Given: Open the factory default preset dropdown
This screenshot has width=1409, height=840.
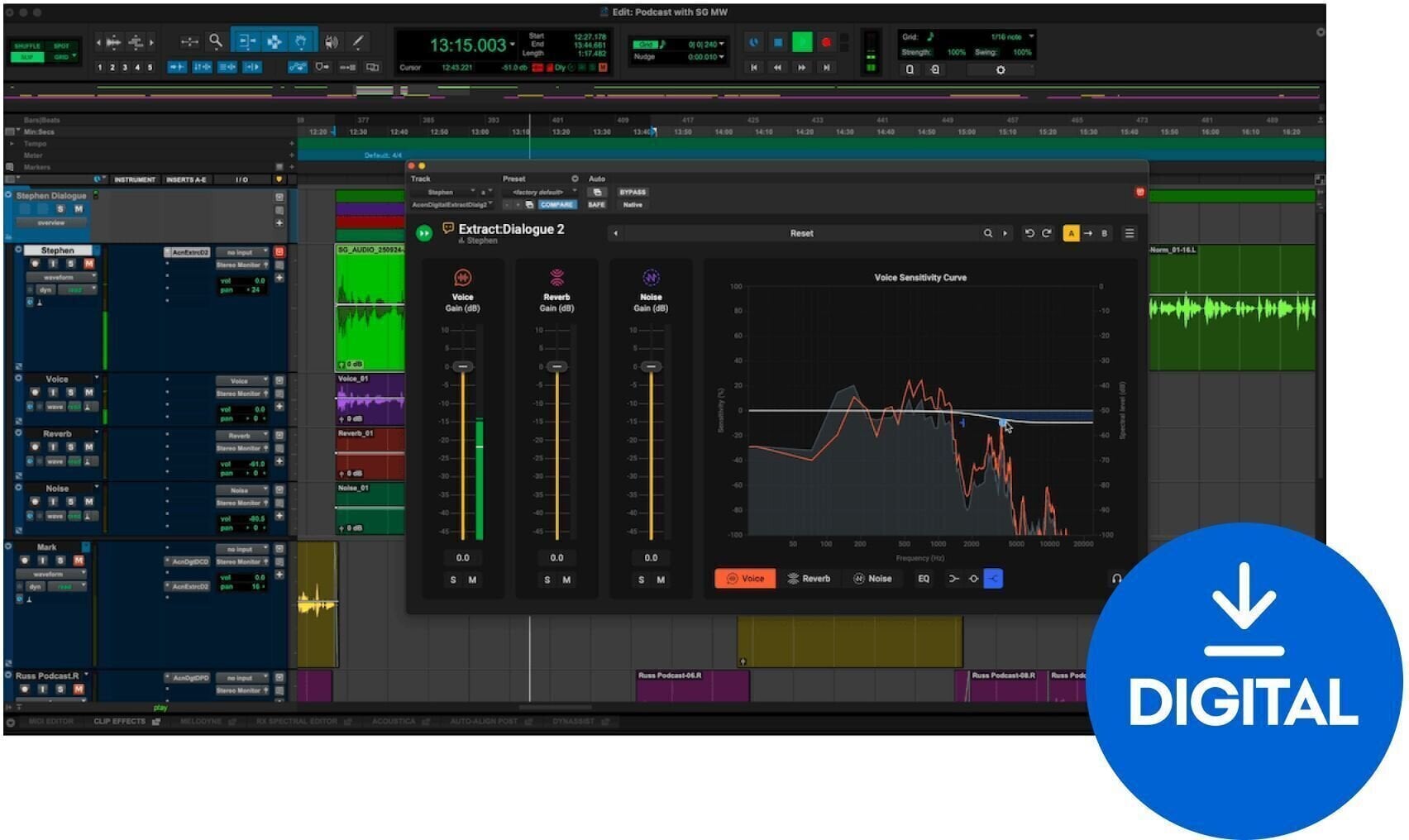Looking at the screenshot, I should coord(537,192).
